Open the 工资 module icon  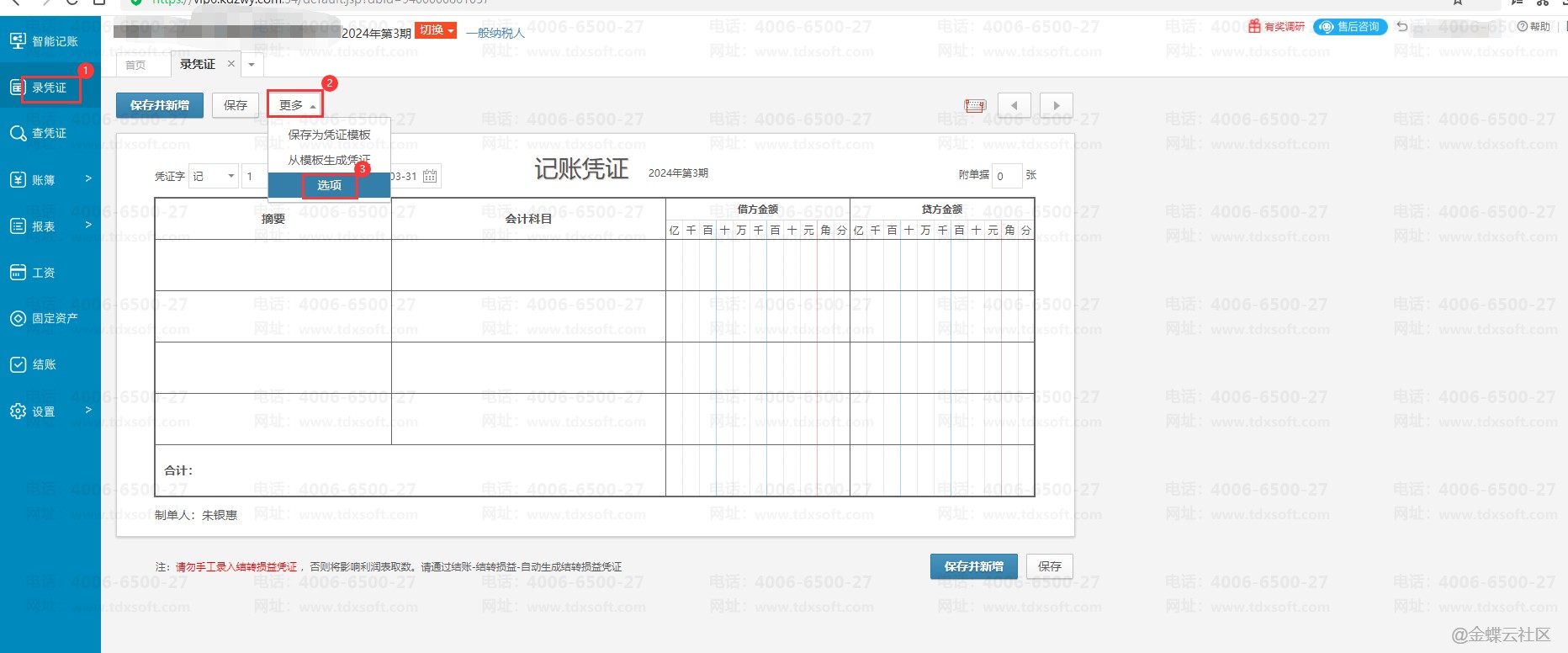point(18,272)
